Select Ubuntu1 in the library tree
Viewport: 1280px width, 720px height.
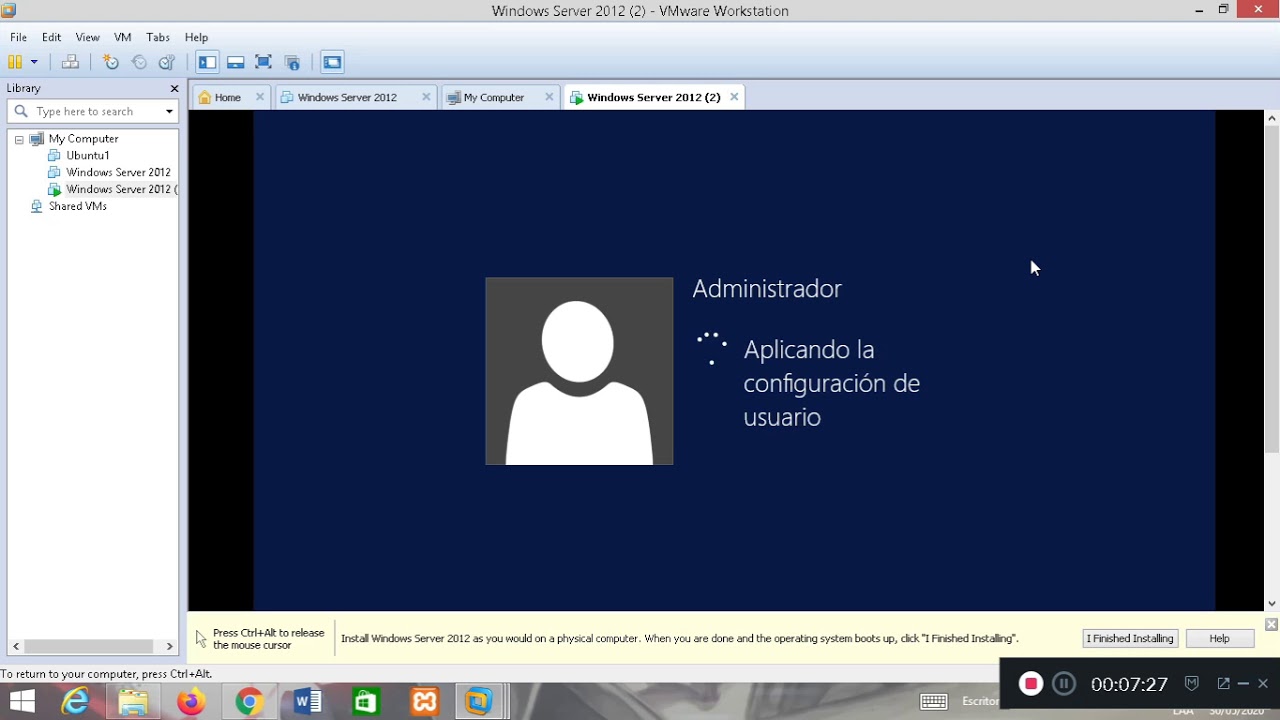88,155
